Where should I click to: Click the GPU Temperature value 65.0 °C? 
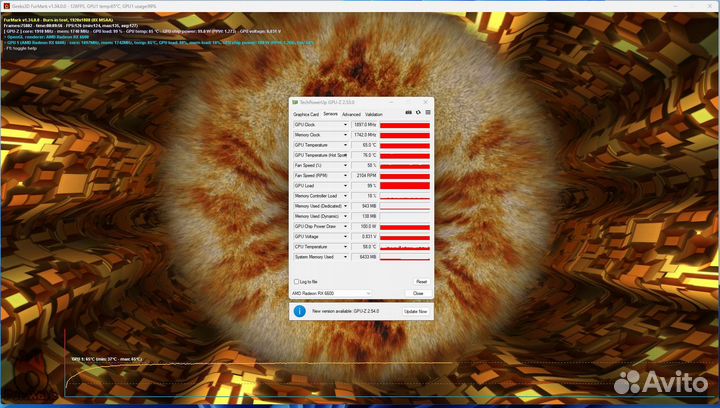click(365, 145)
